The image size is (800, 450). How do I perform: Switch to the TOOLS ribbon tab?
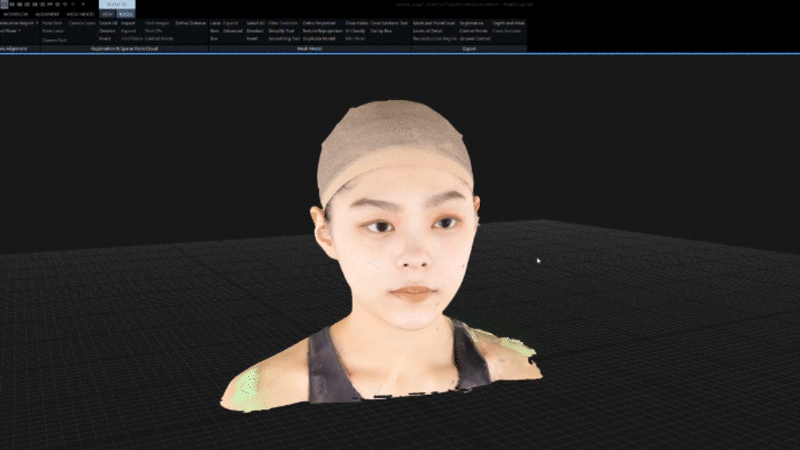126,14
